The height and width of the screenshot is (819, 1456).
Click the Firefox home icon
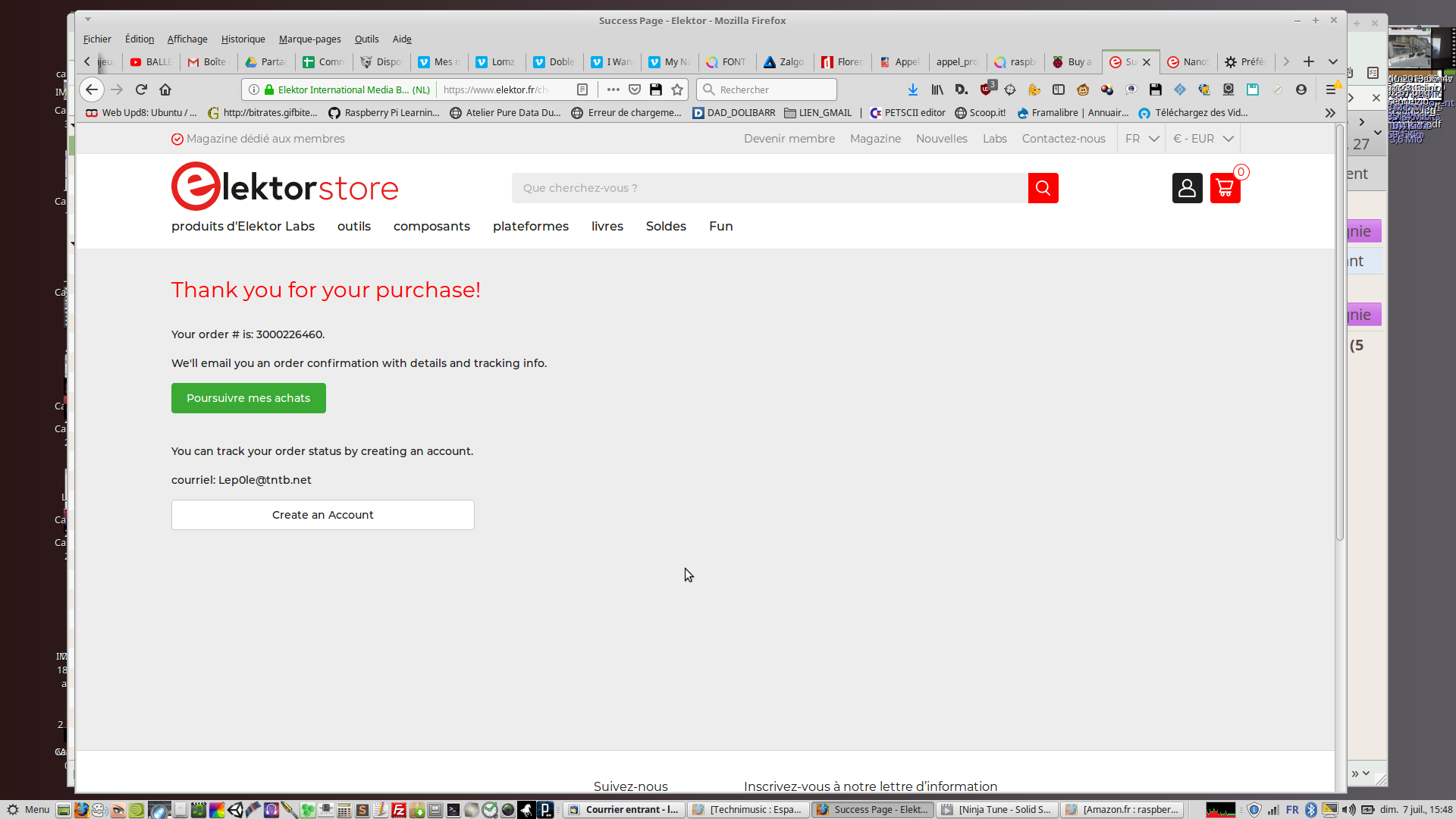tap(165, 89)
